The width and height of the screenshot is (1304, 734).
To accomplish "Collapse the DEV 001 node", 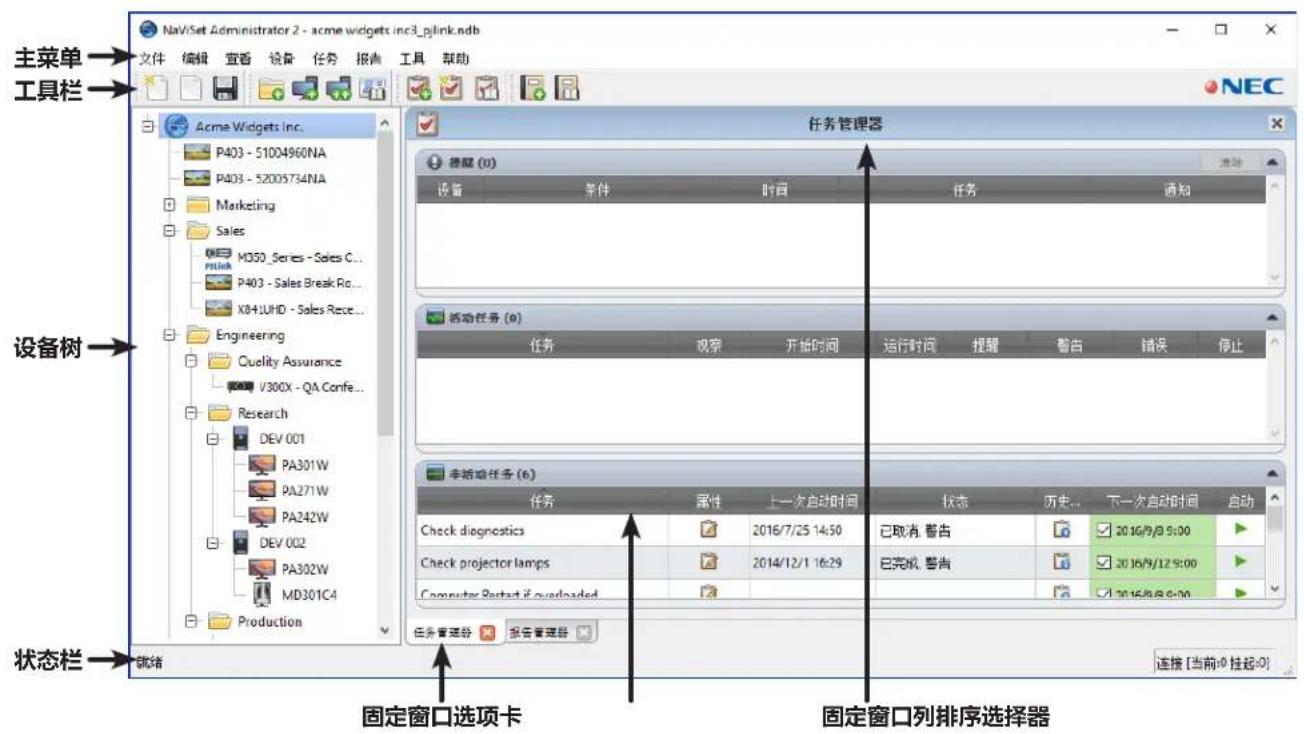I will [x=213, y=439].
